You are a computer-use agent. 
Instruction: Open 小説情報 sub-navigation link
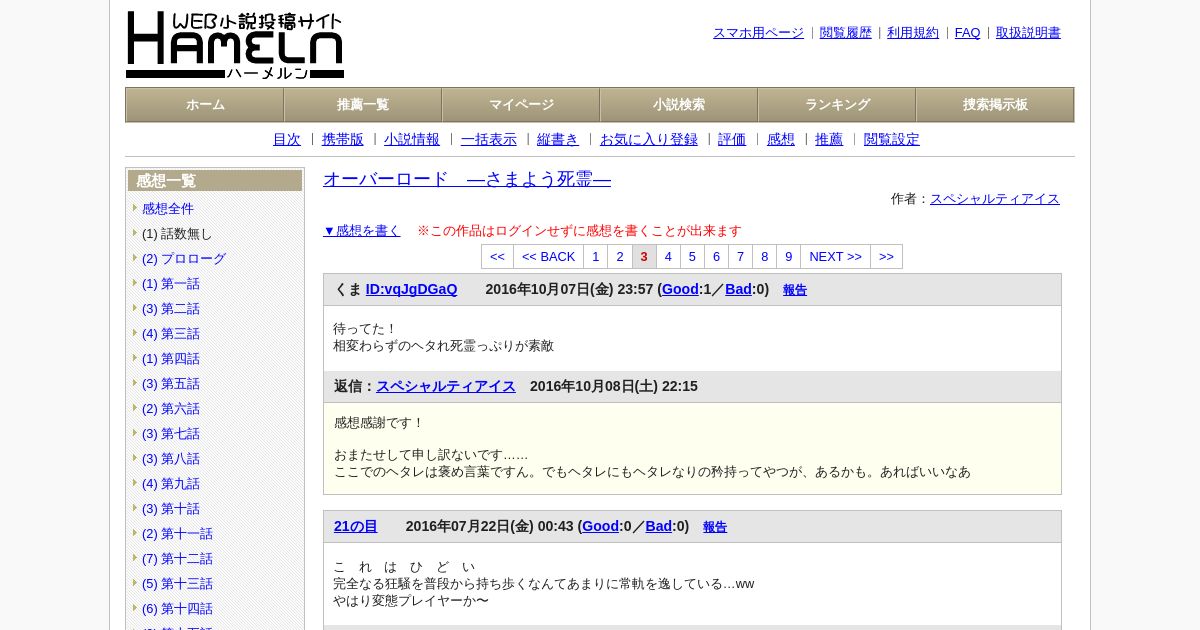[412, 140]
